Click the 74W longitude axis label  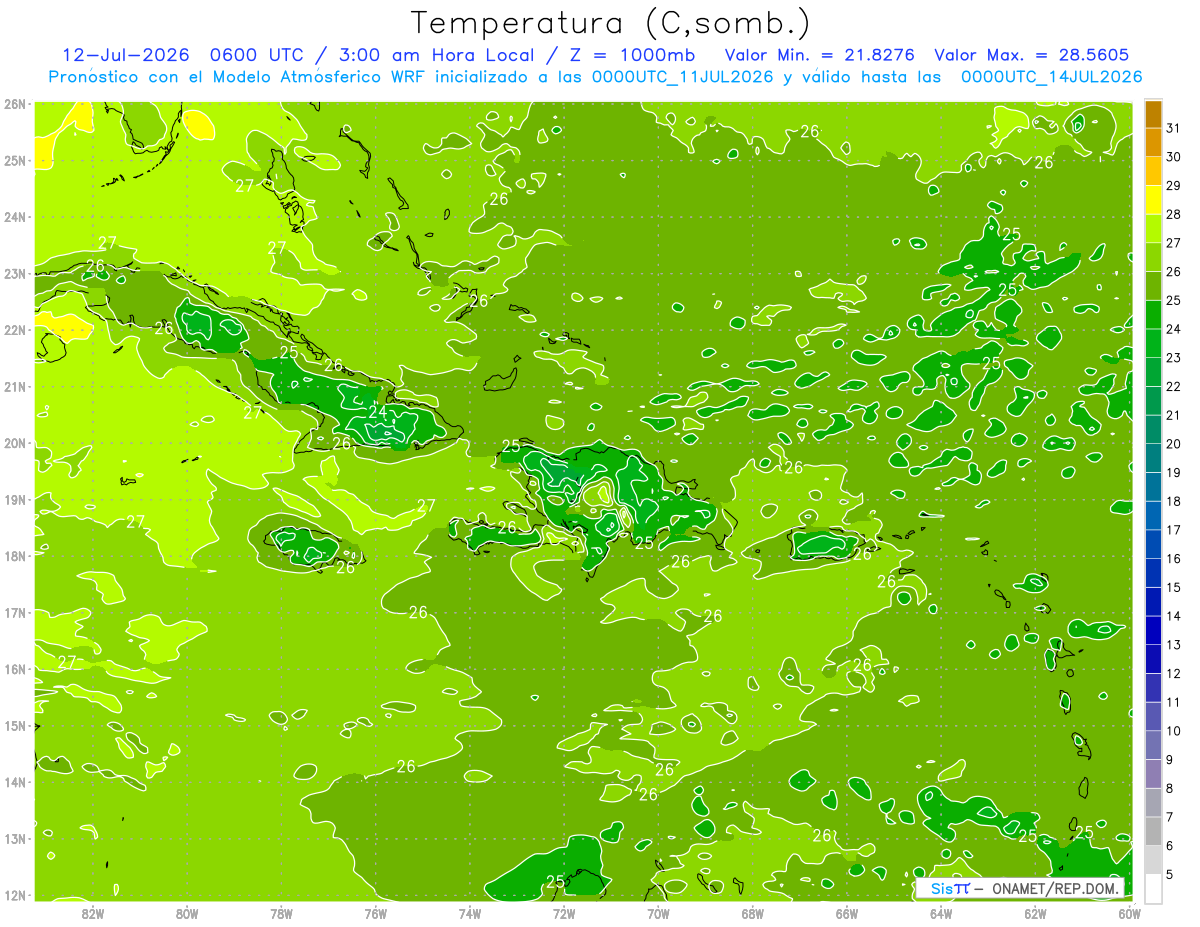tap(470, 914)
